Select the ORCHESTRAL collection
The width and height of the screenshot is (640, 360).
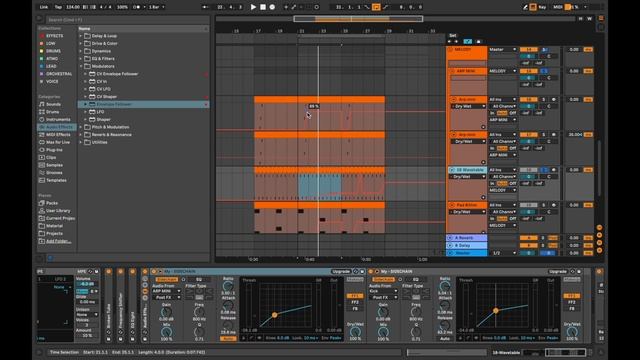[x=59, y=74]
